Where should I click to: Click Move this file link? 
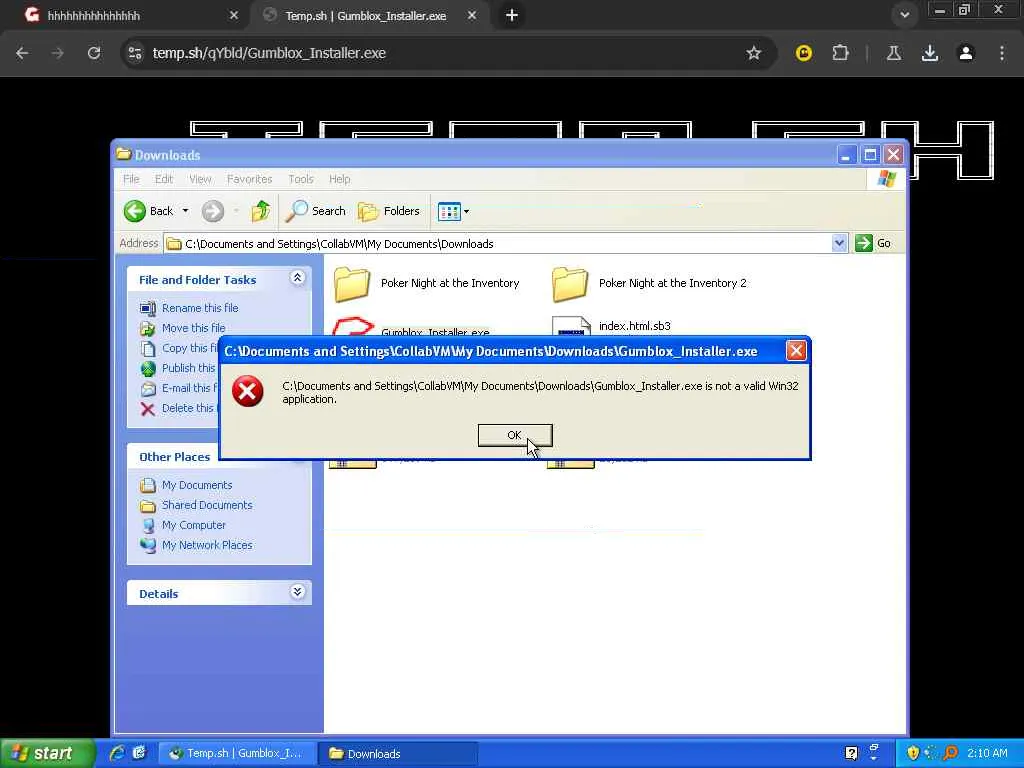(193, 328)
